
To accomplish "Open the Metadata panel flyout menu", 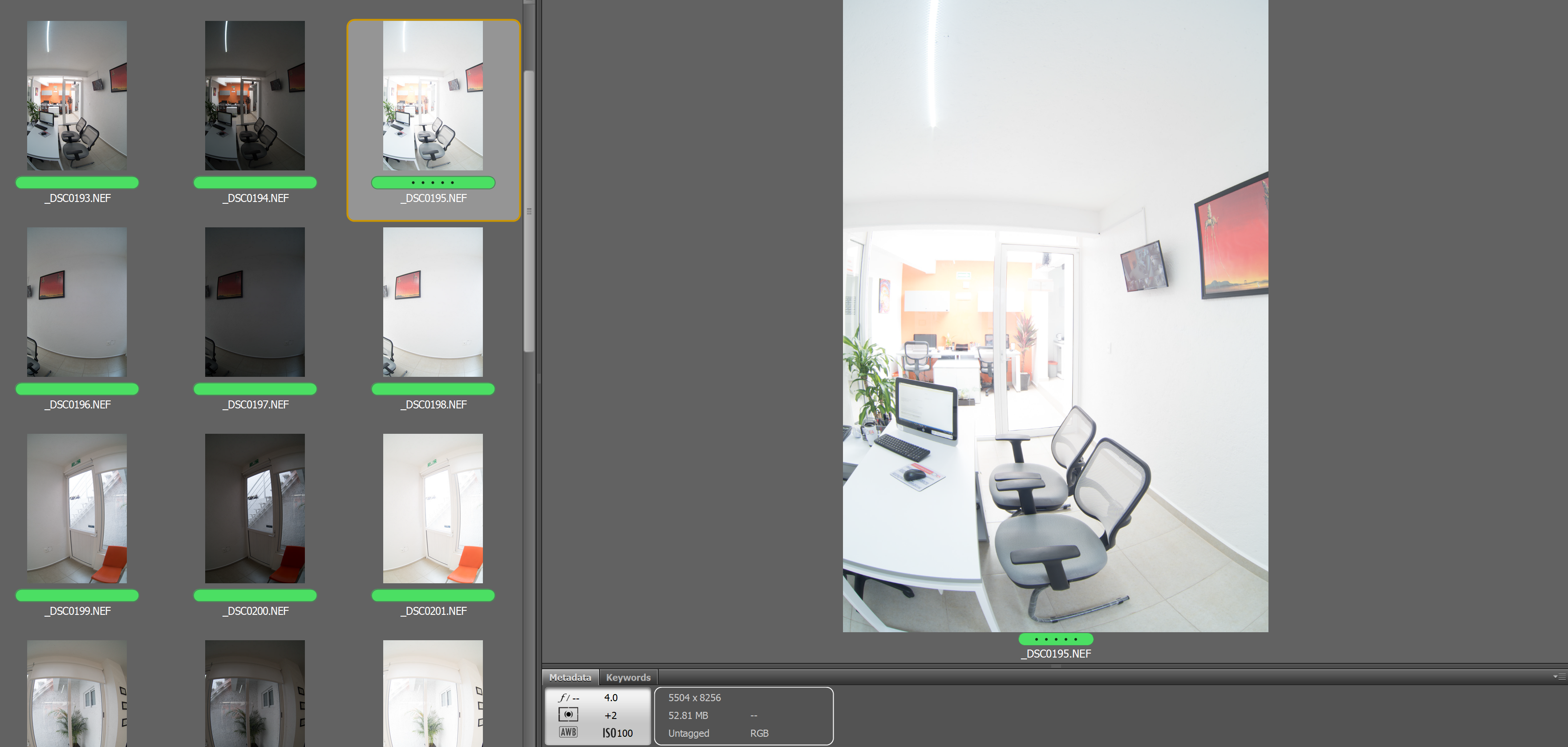I will pyautogui.click(x=1559, y=676).
